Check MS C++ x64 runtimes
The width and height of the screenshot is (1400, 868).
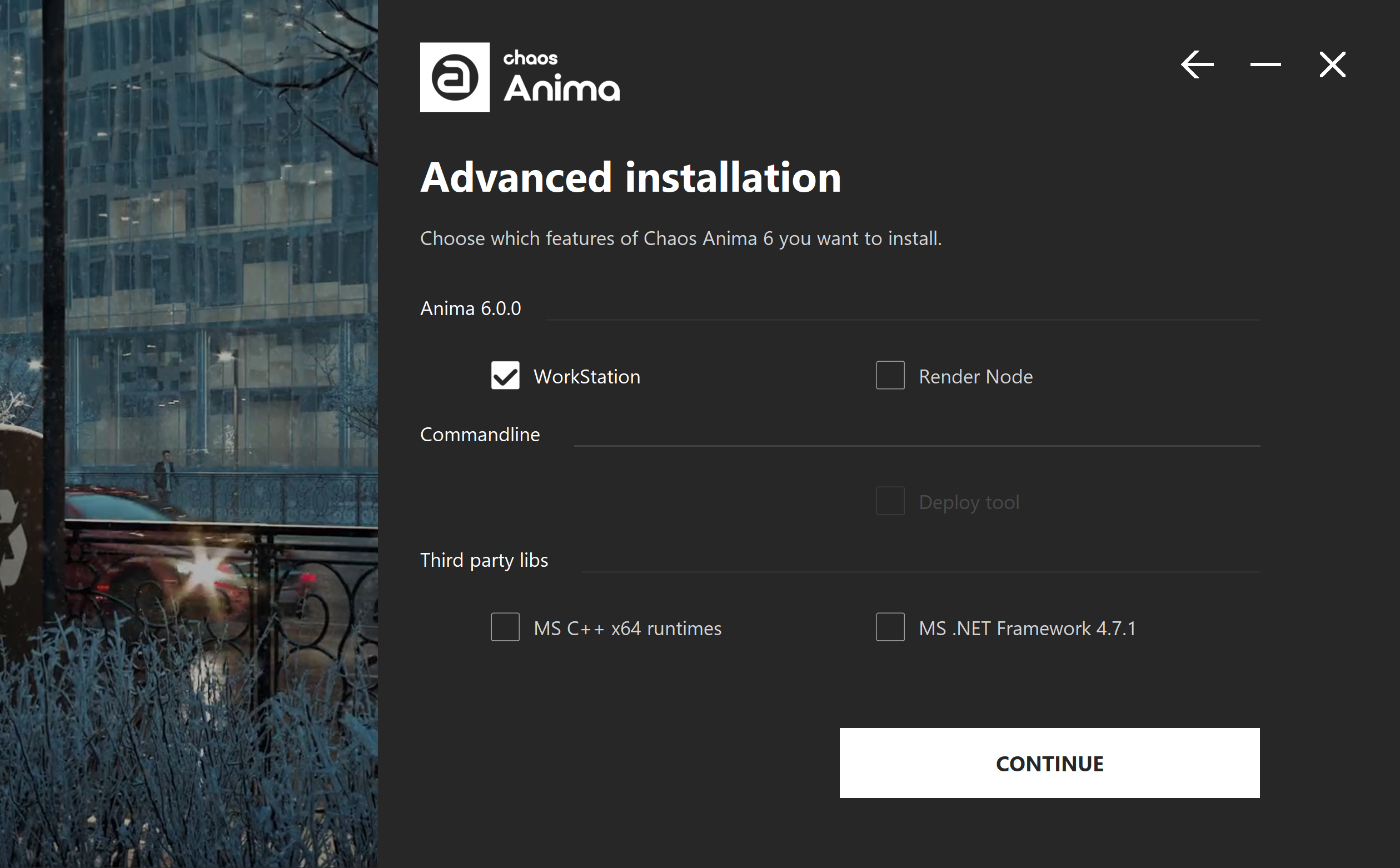[505, 627]
